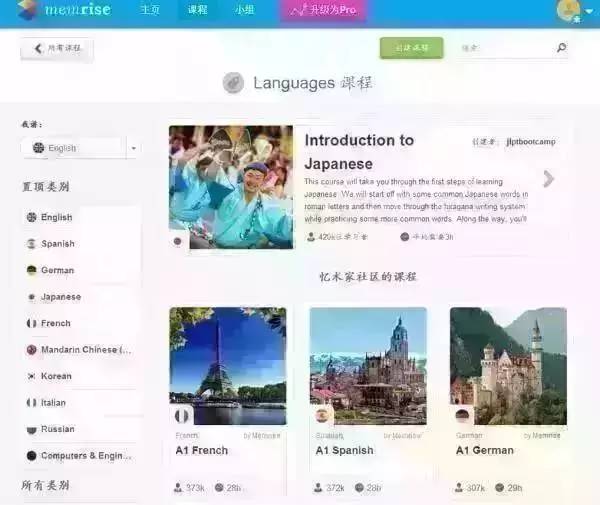This screenshot has height=505, width=600.
Task: Open the A1 Spanish course title
Action: [344, 450]
